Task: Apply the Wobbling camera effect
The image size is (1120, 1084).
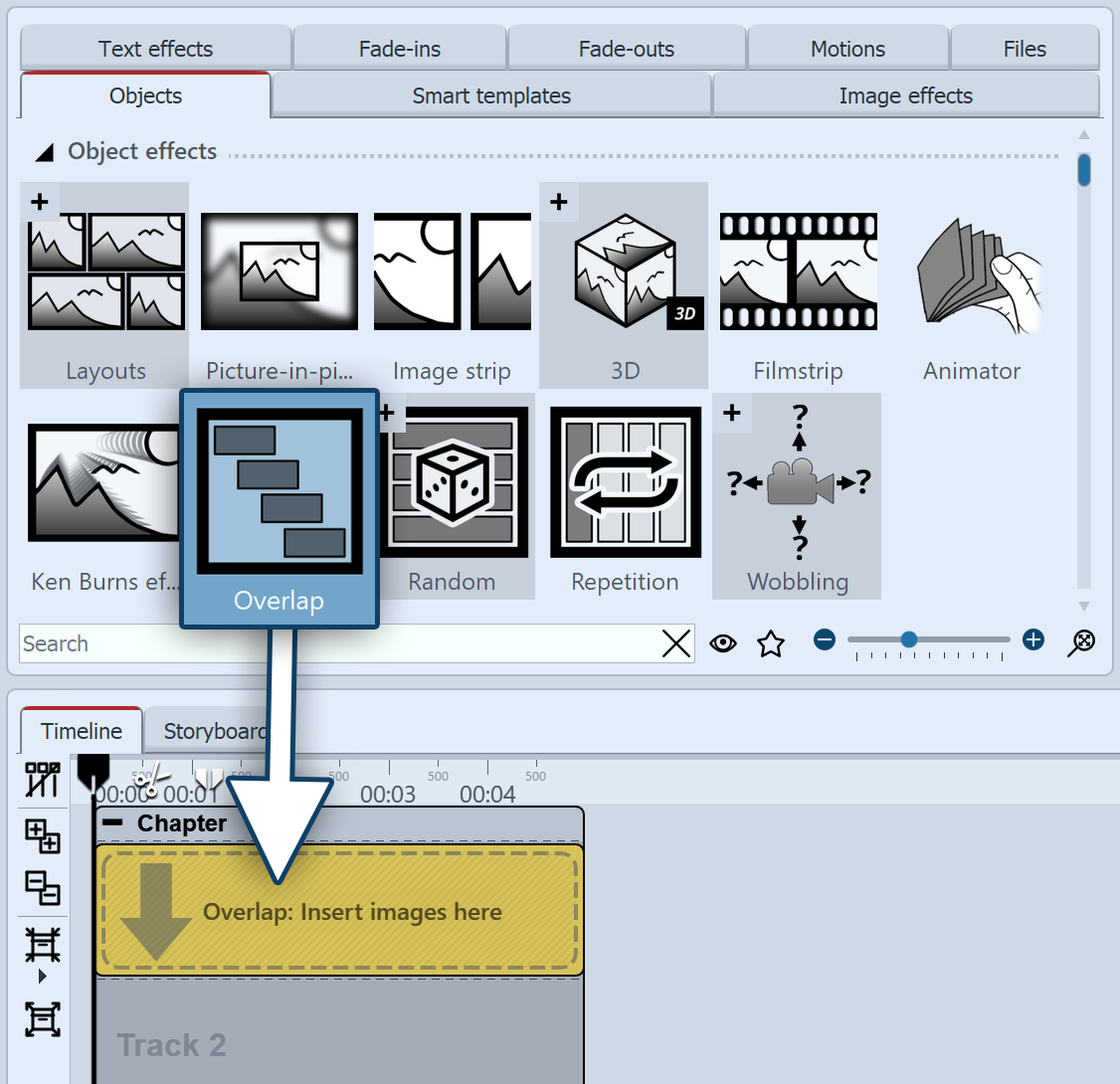Action: [x=796, y=482]
